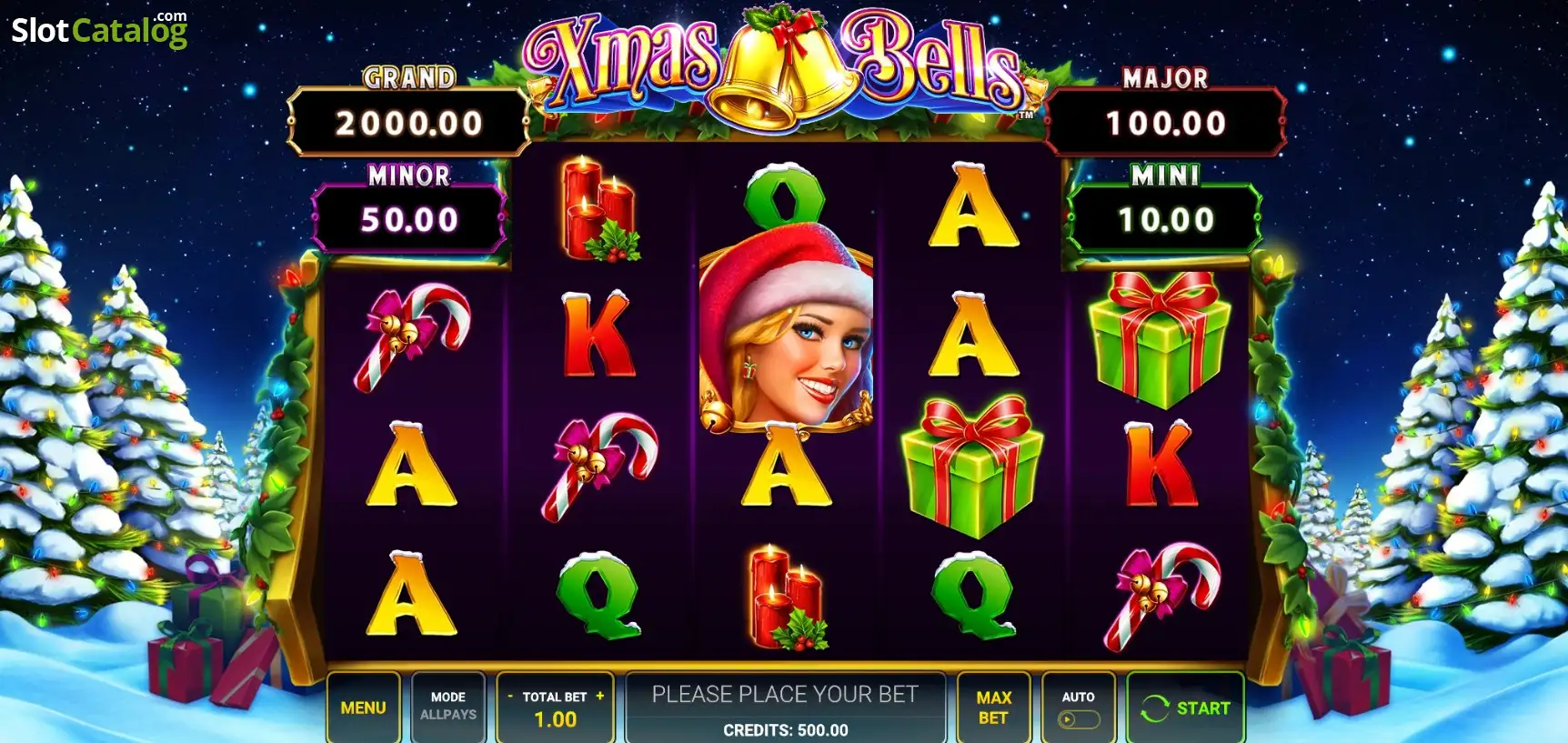The width and height of the screenshot is (1568, 743).
Task: Hit the MAX BET button
Action: click(x=993, y=707)
